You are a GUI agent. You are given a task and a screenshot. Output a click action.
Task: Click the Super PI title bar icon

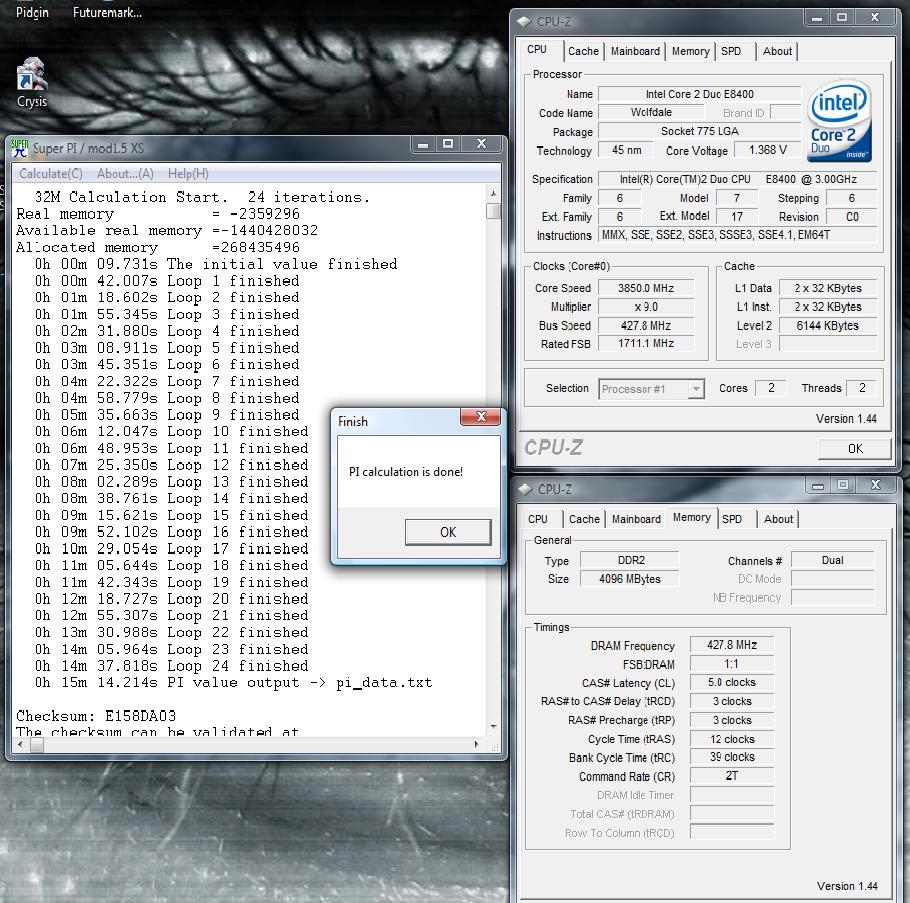(x=20, y=148)
